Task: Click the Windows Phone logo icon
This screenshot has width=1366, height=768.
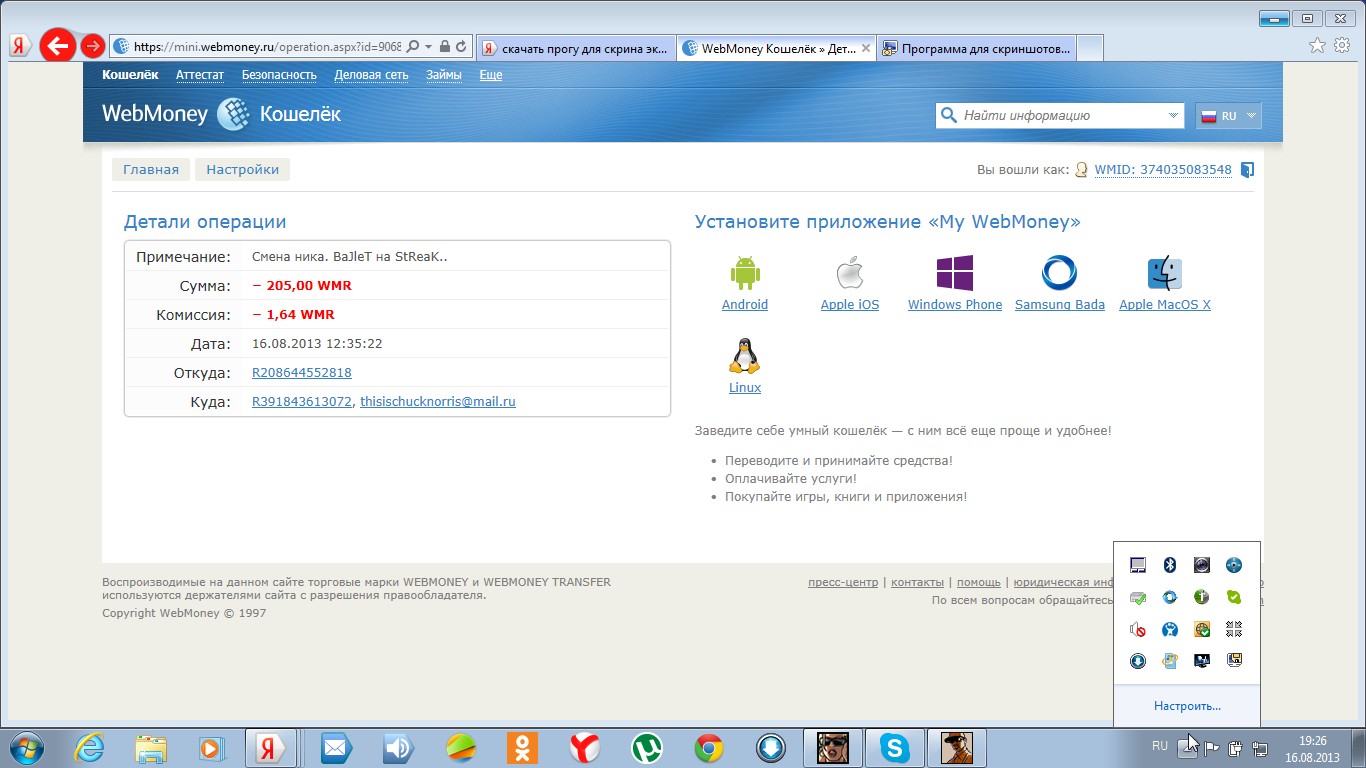Action: 955,273
